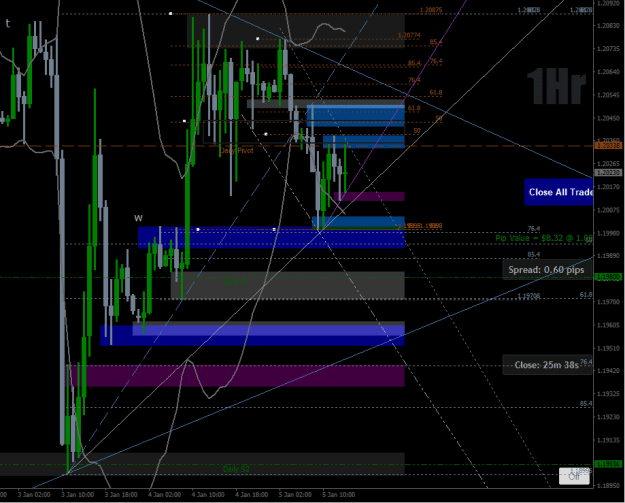Click the Daily S2 label

tap(236, 469)
